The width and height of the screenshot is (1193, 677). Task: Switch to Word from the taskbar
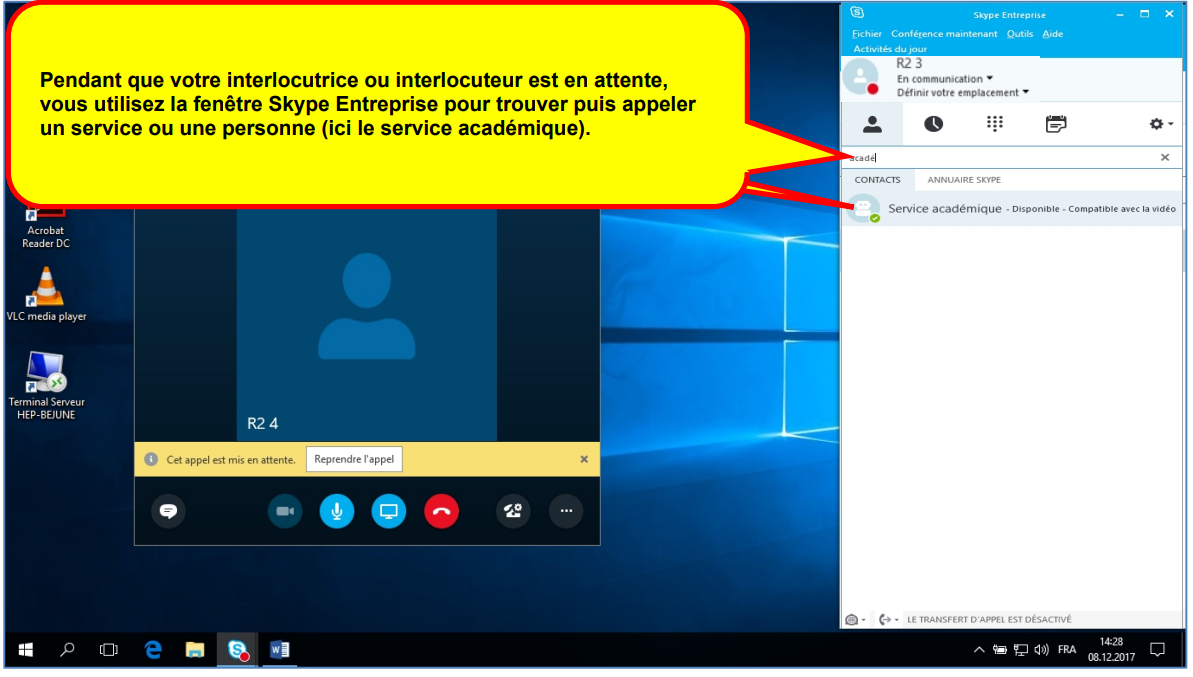(279, 650)
